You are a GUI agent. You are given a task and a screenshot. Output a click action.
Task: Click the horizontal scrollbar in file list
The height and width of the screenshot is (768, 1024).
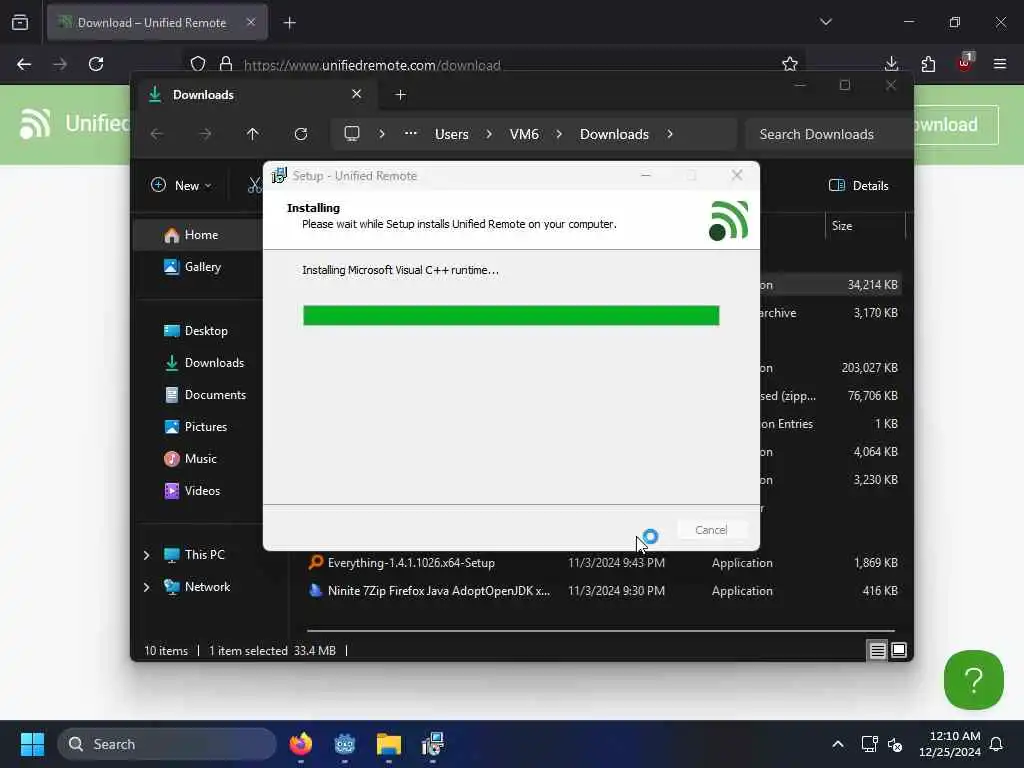[601, 631]
